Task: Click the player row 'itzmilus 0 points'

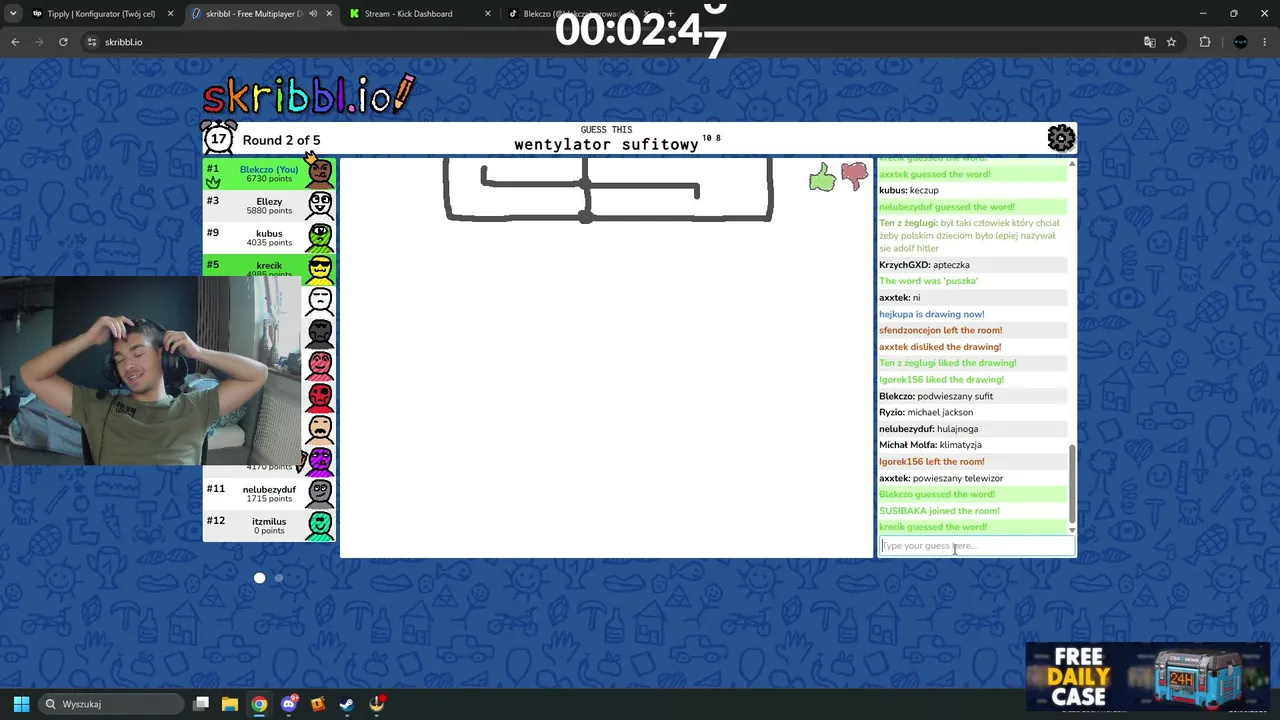Action: click(269, 525)
